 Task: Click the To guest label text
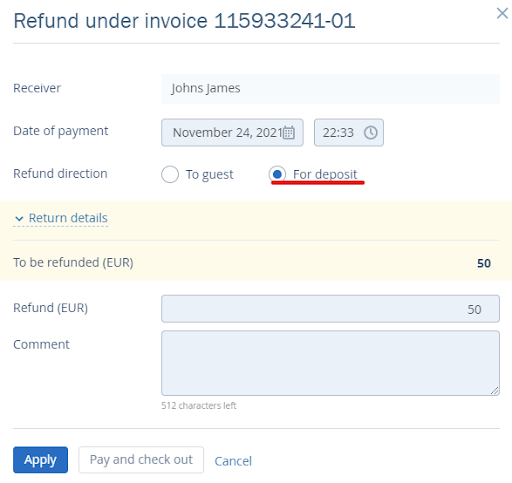tap(210, 174)
